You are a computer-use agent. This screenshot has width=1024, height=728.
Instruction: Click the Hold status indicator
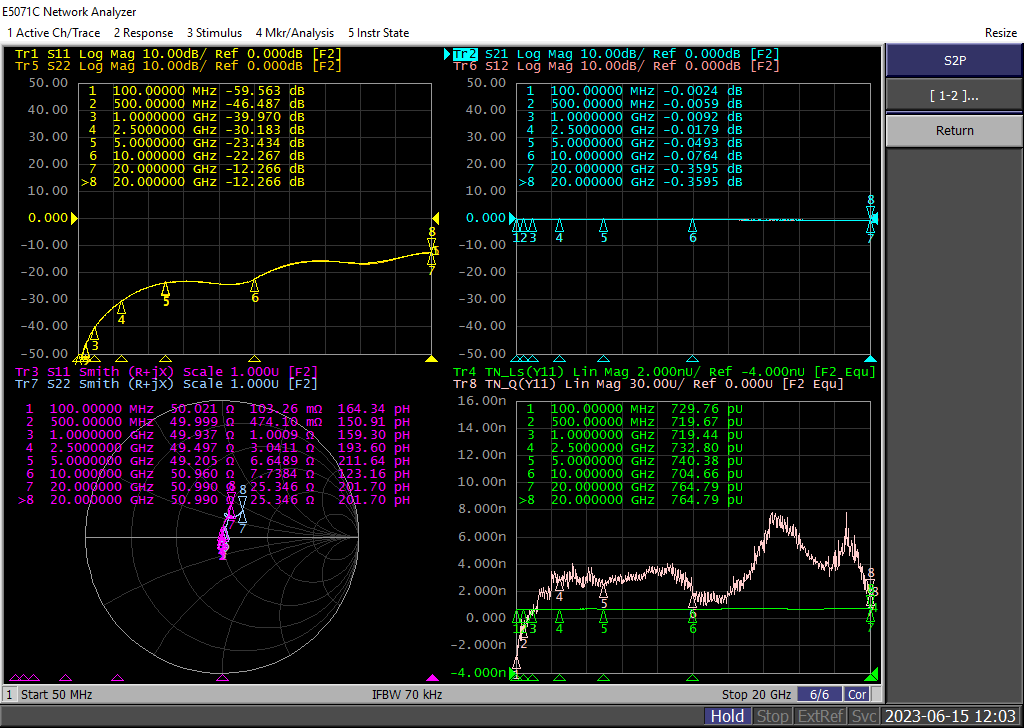(727, 716)
